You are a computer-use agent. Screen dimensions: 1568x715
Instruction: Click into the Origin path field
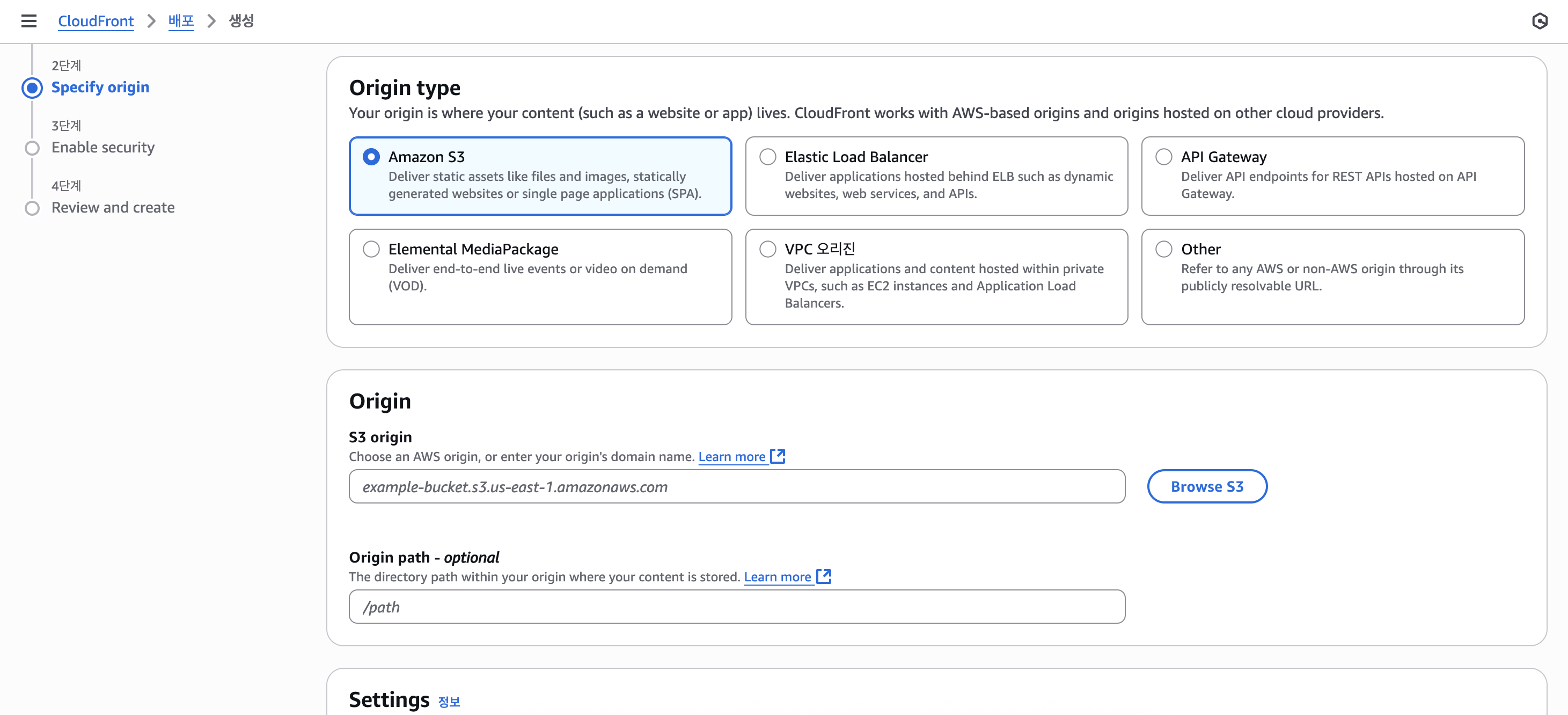tap(737, 607)
